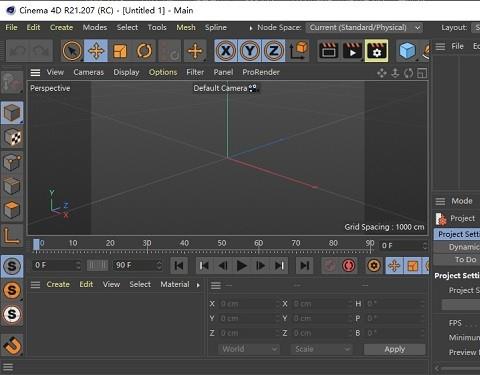Select Edges mode icon

[12, 186]
